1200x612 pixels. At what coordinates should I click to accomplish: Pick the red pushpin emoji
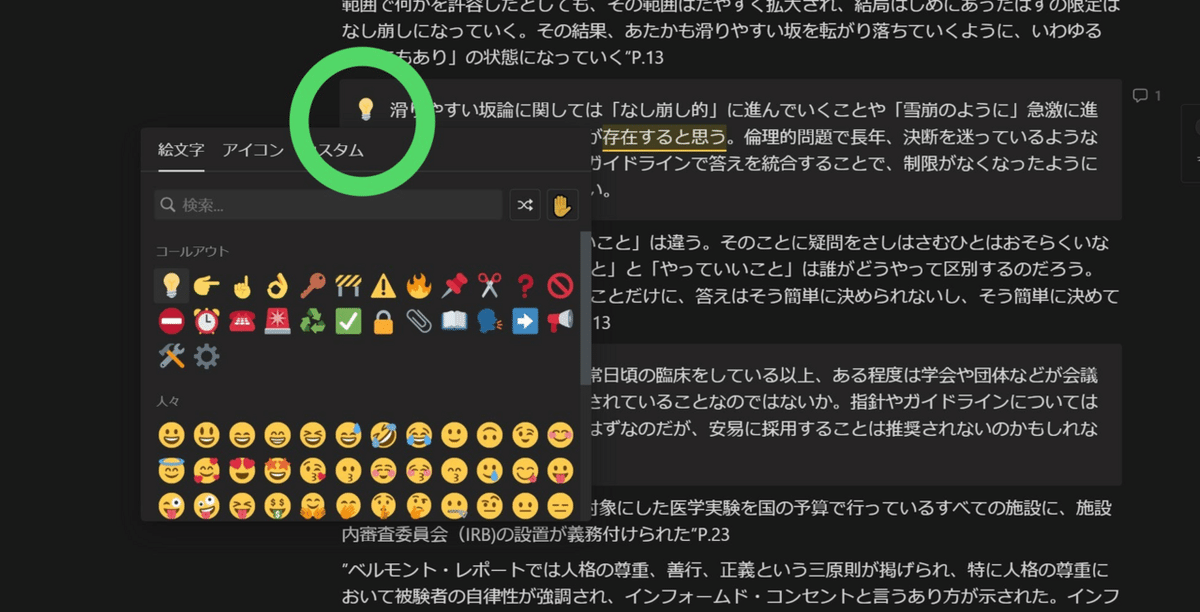453,287
